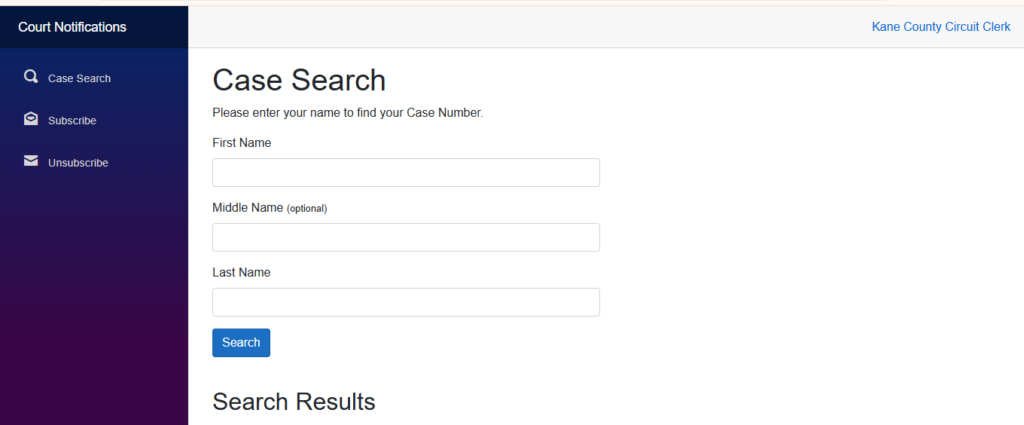Click into the Middle Name text field
This screenshot has height=425, width=1024.
click(405, 237)
